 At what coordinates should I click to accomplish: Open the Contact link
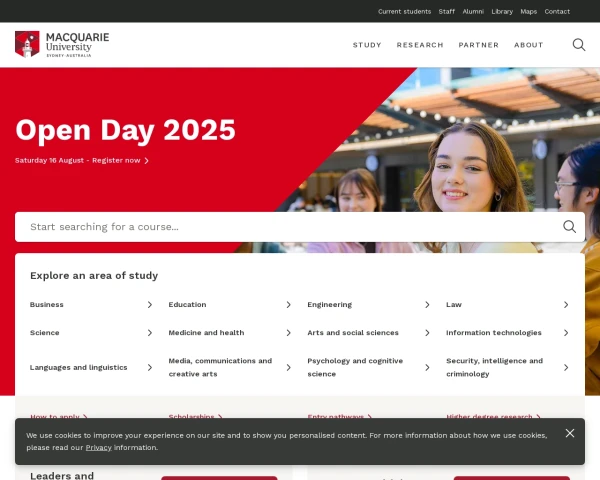pyautogui.click(x=557, y=11)
